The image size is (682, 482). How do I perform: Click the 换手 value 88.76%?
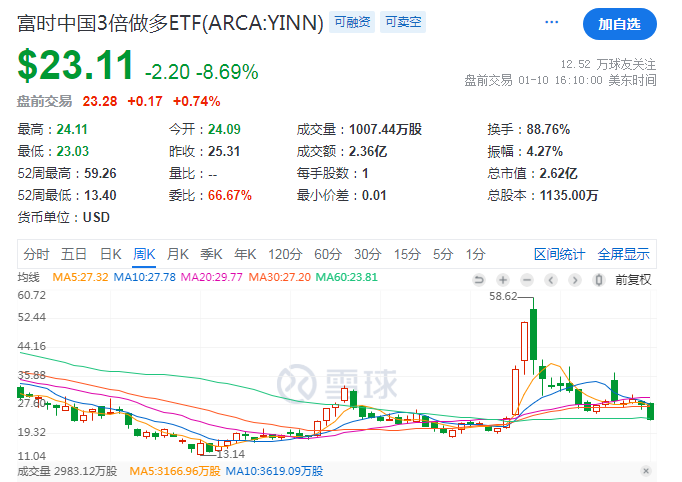coord(548,129)
